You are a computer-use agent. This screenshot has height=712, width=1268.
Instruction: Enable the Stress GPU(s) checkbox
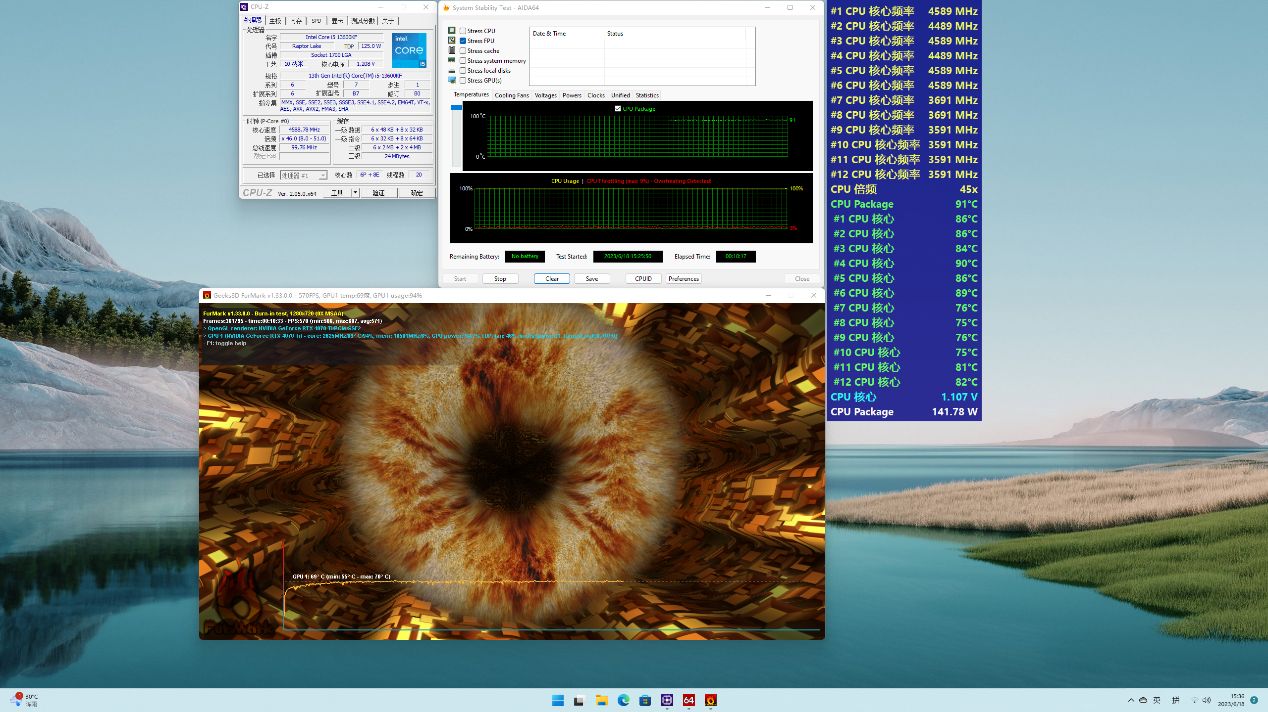coord(463,81)
